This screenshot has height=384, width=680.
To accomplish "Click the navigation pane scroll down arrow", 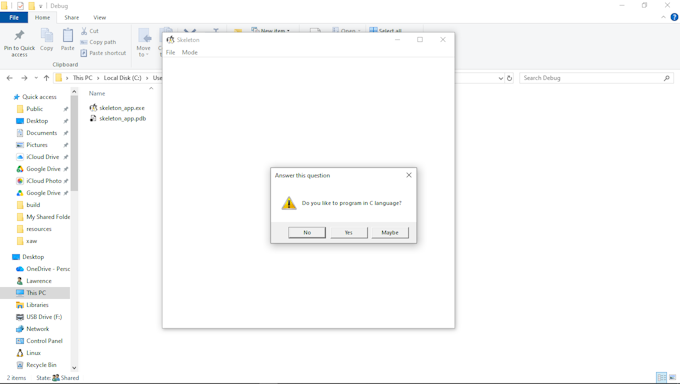I will pos(74,368).
